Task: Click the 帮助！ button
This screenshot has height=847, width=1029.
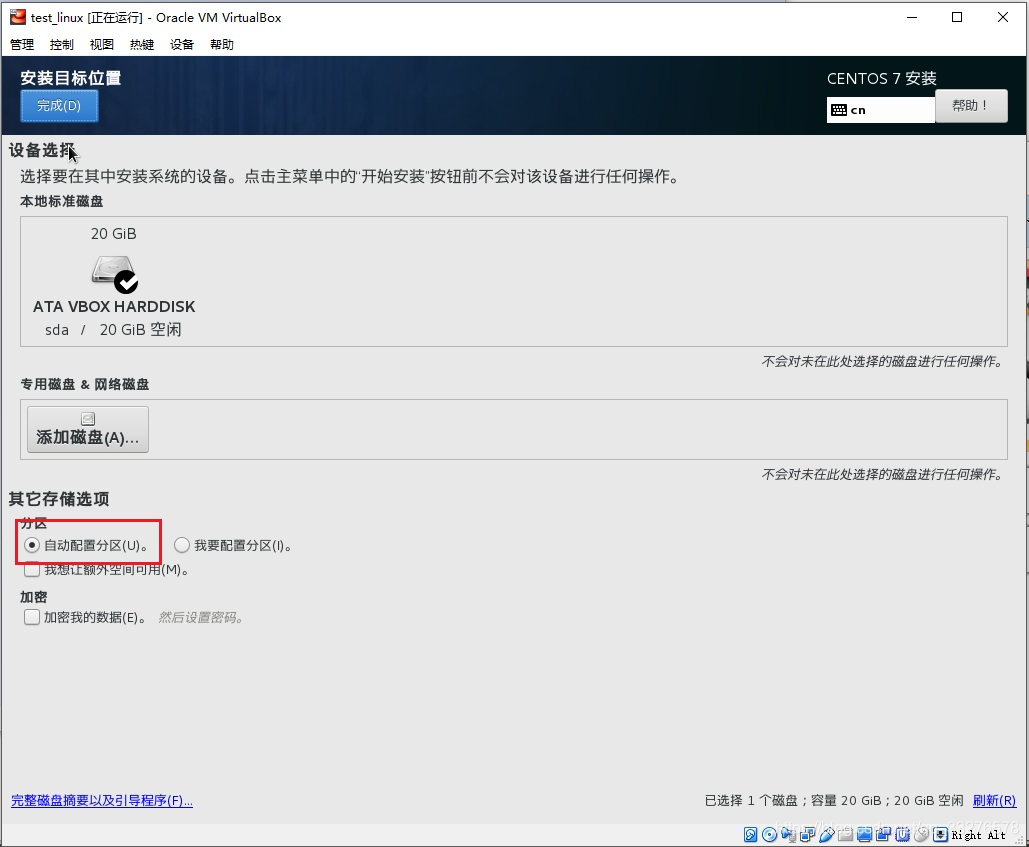Action: click(971, 106)
